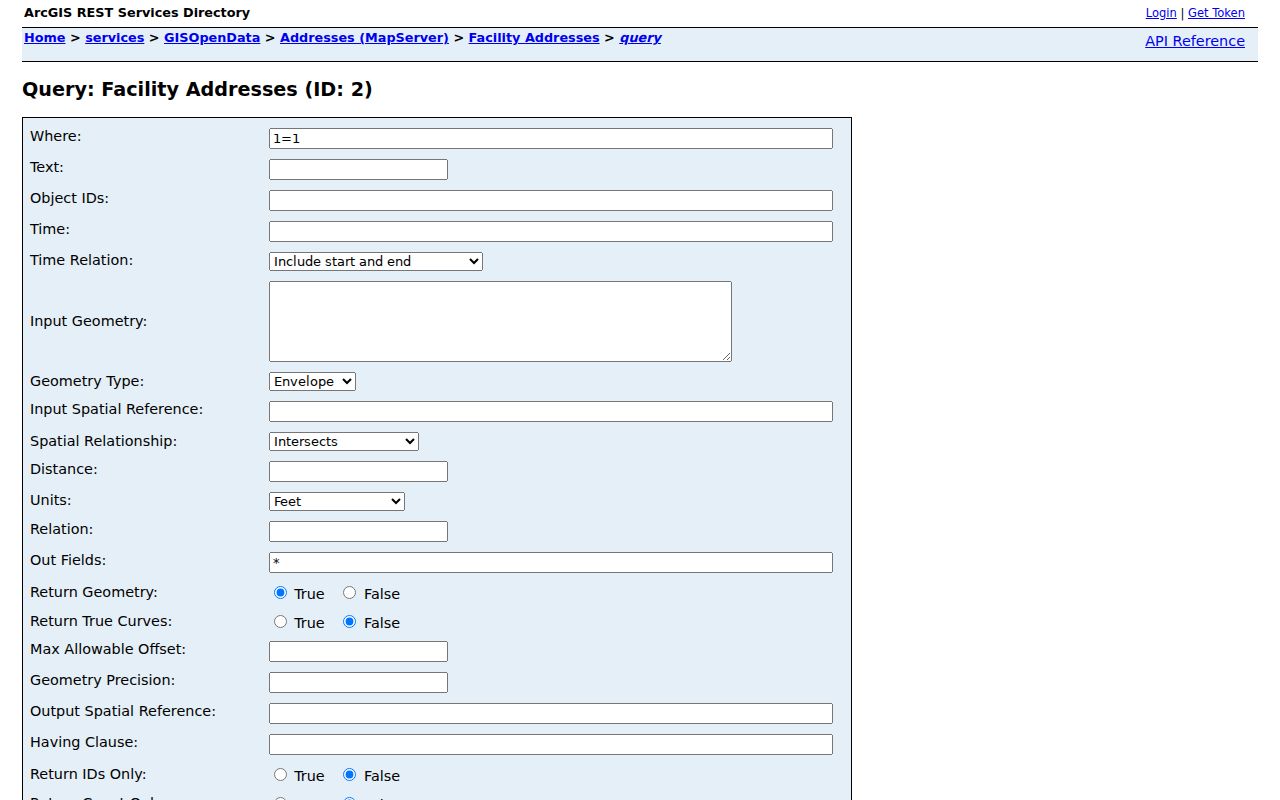
Task: Open the API Reference link
Action: point(1195,41)
